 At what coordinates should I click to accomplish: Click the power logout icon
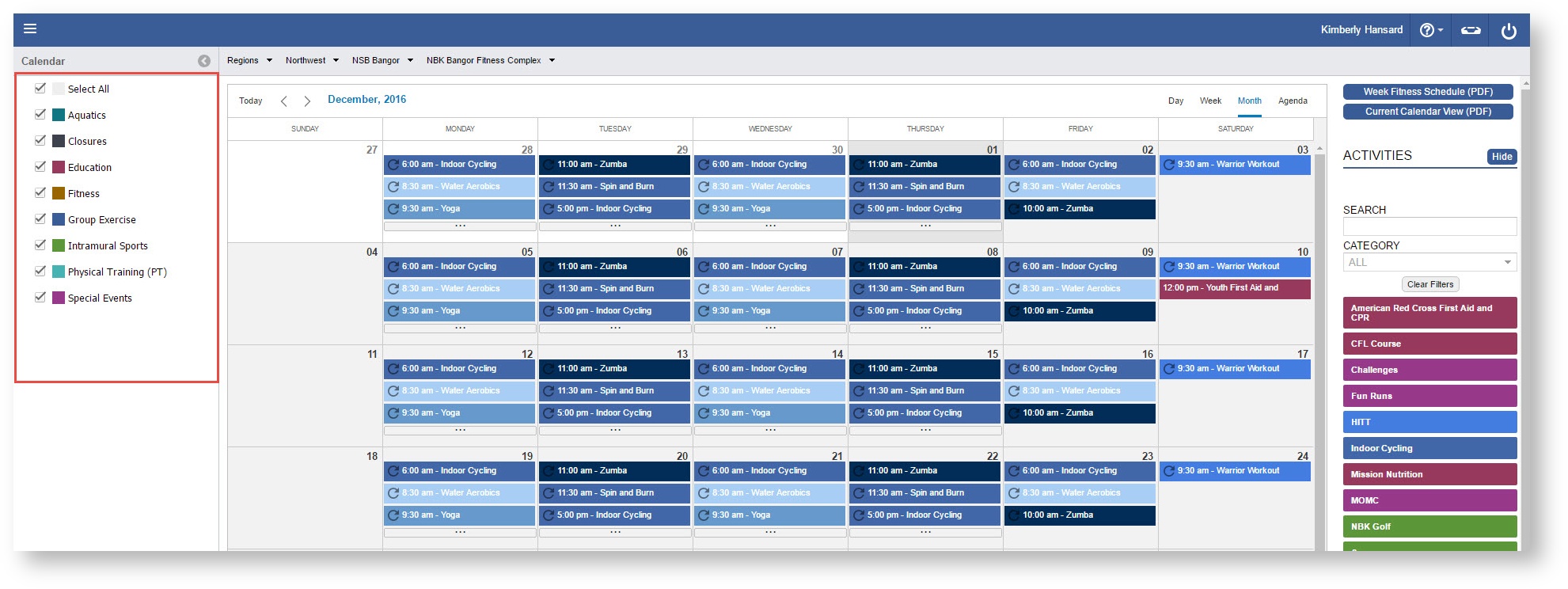(1509, 31)
